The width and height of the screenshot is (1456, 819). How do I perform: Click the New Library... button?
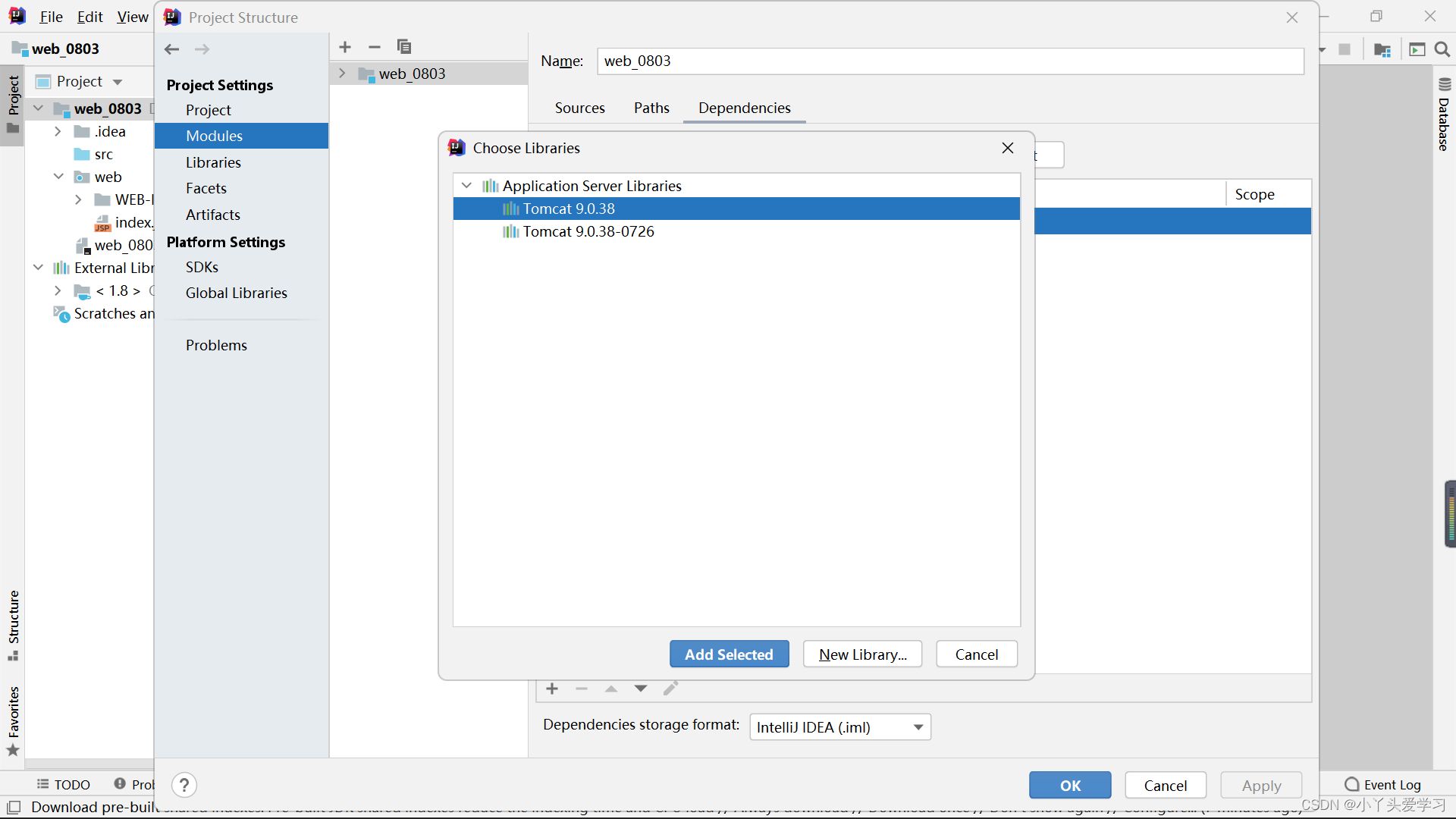pyautogui.click(x=862, y=654)
